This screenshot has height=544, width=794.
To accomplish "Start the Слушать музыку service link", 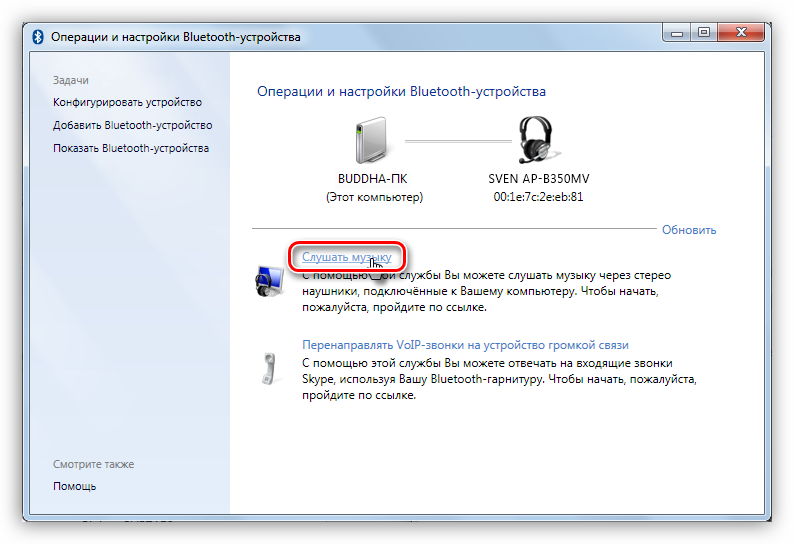I will pos(346,257).
